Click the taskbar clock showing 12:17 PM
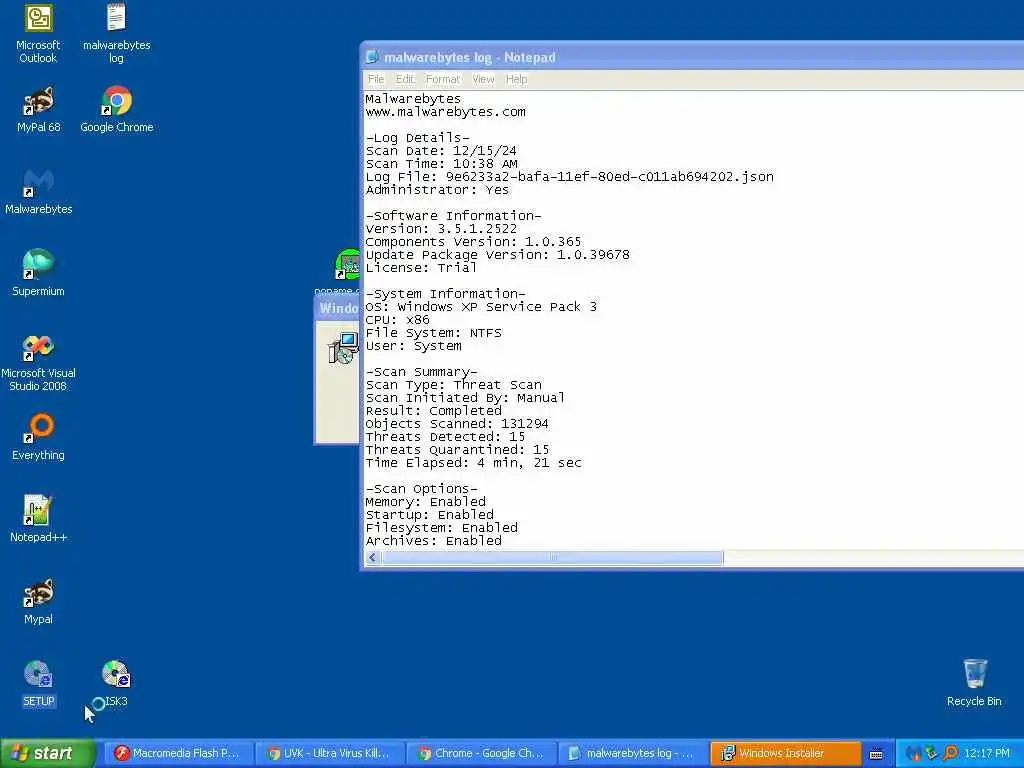Image resolution: width=1024 pixels, height=768 pixels. coord(987,753)
